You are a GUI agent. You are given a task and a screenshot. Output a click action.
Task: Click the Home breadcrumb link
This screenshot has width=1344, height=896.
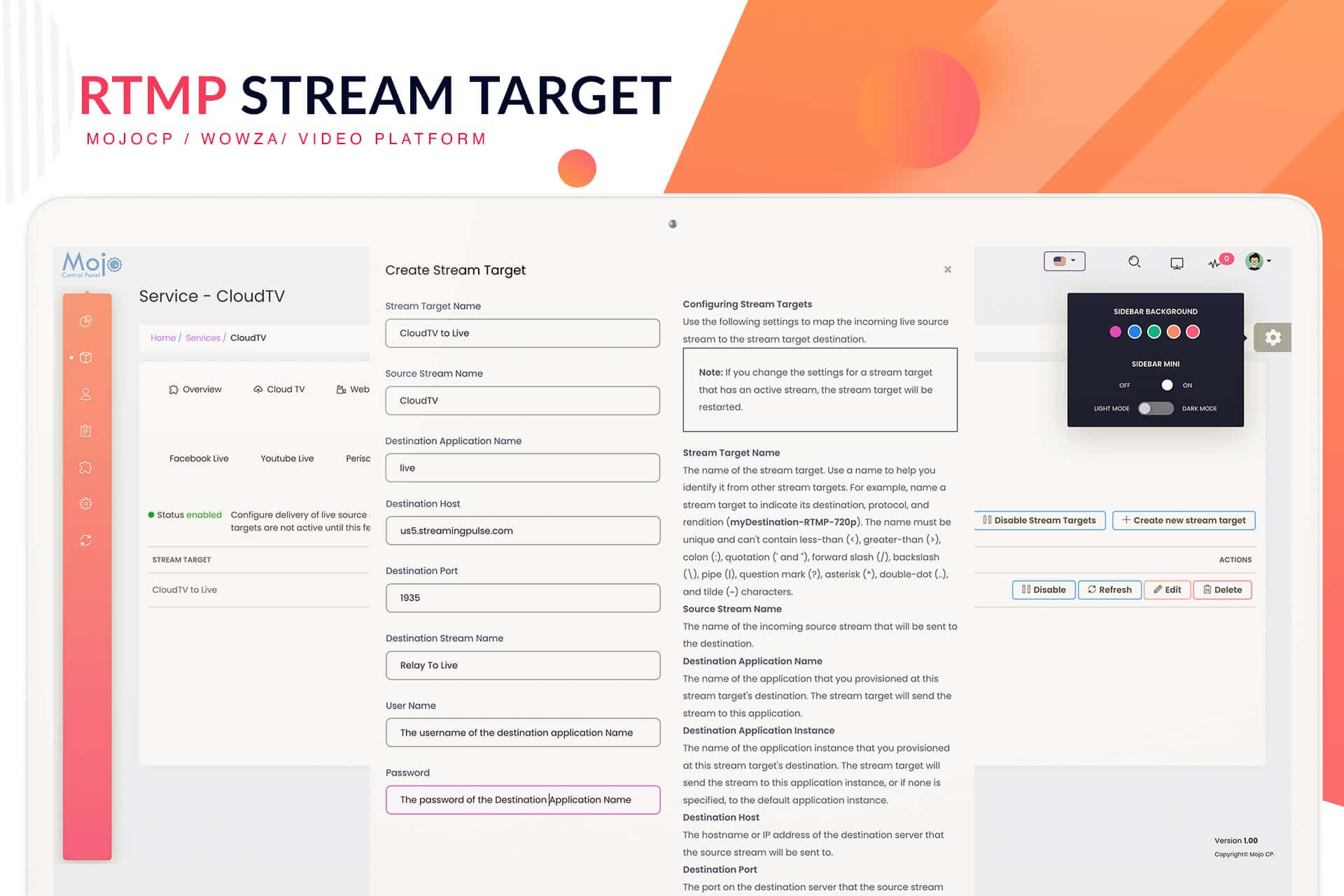click(x=163, y=337)
